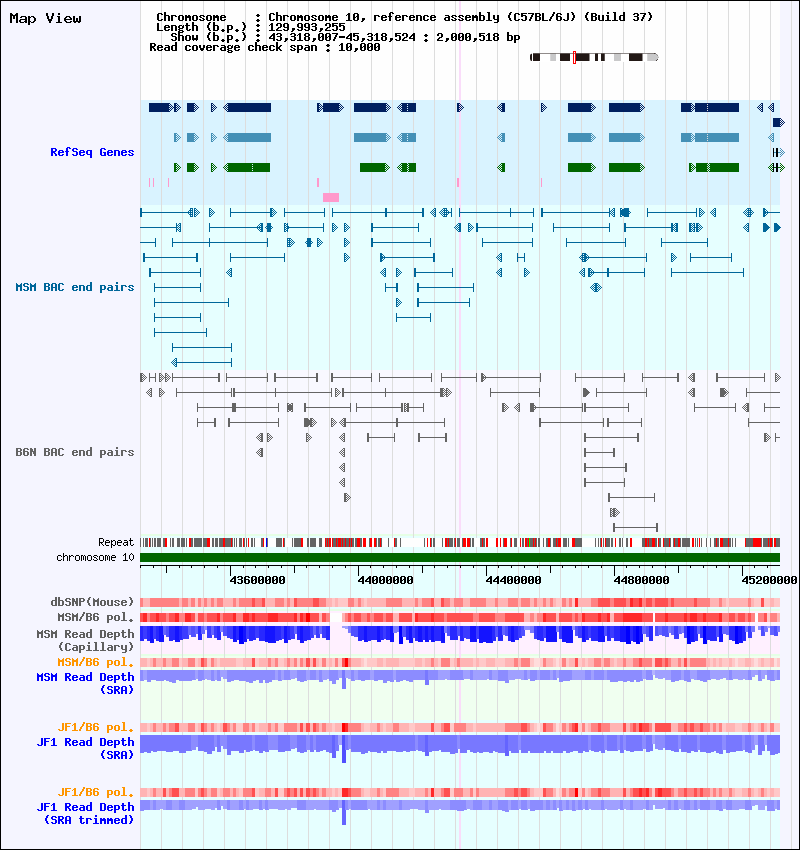800x850 pixels.
Task: Click the white gap in grey MSM/B6 pol. heat bar
Action: click(x=337, y=617)
